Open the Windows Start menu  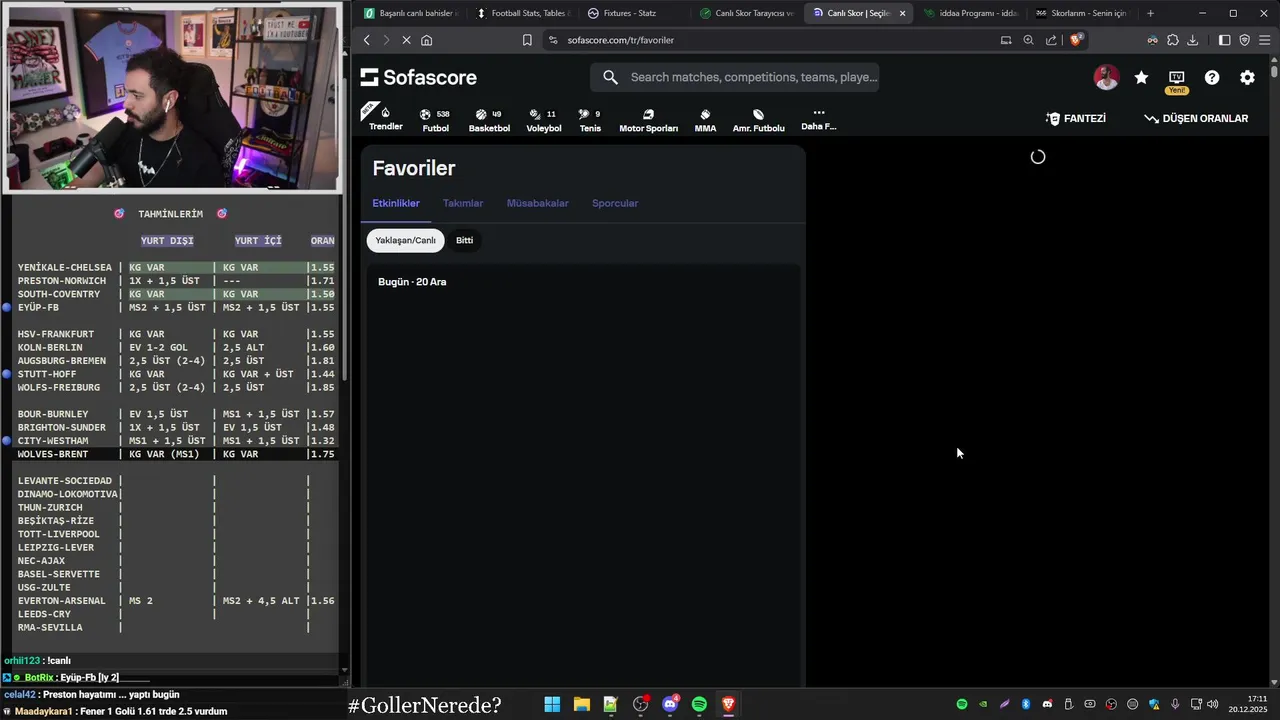tap(552, 705)
